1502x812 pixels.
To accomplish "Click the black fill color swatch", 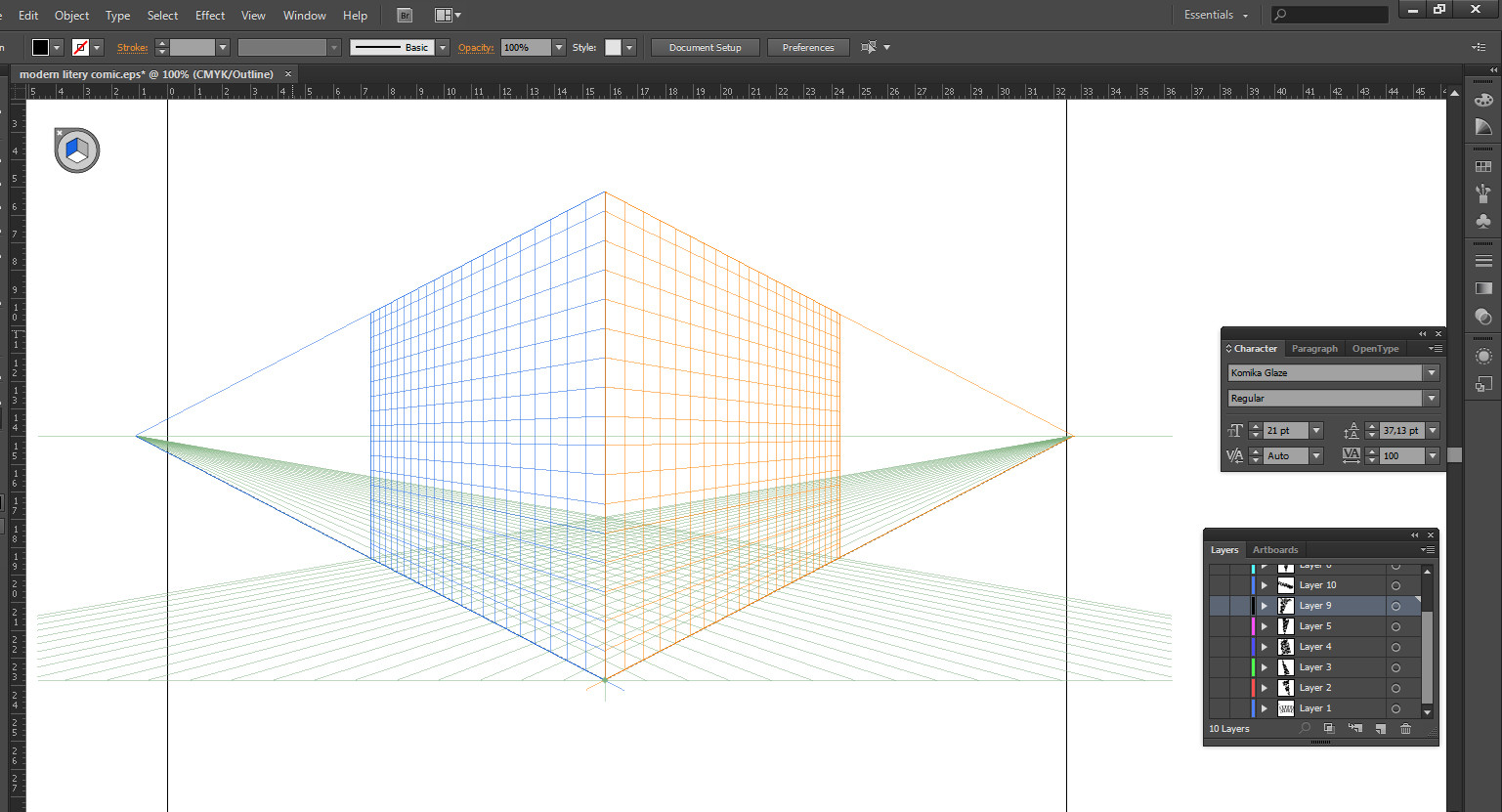I will tap(40, 48).
